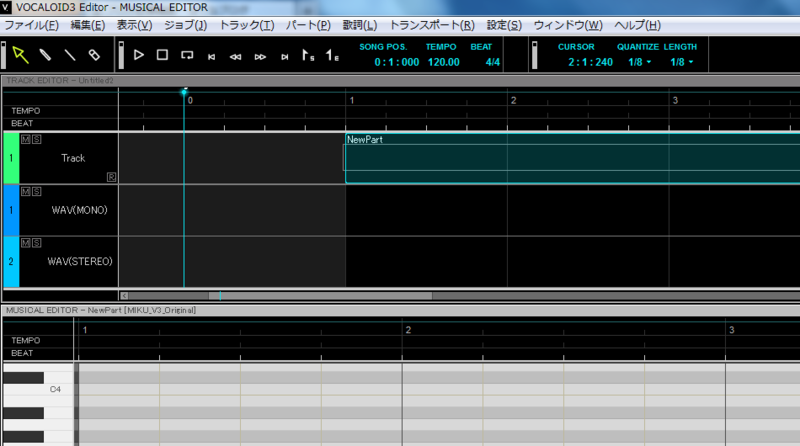This screenshot has width=800, height=446.
Task: Open the ヘルプ(H) menu
Action: (637, 26)
